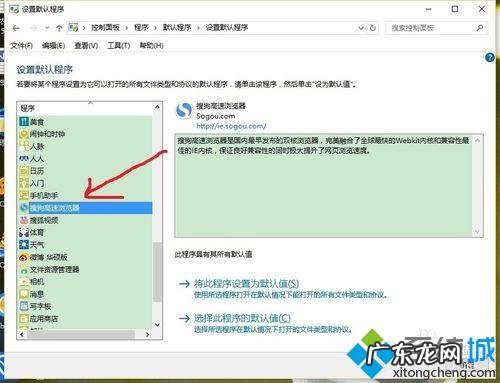Viewport: 500px width, 383px height.
Task: Click the program list scroll-right arrow
Action: click(148, 334)
